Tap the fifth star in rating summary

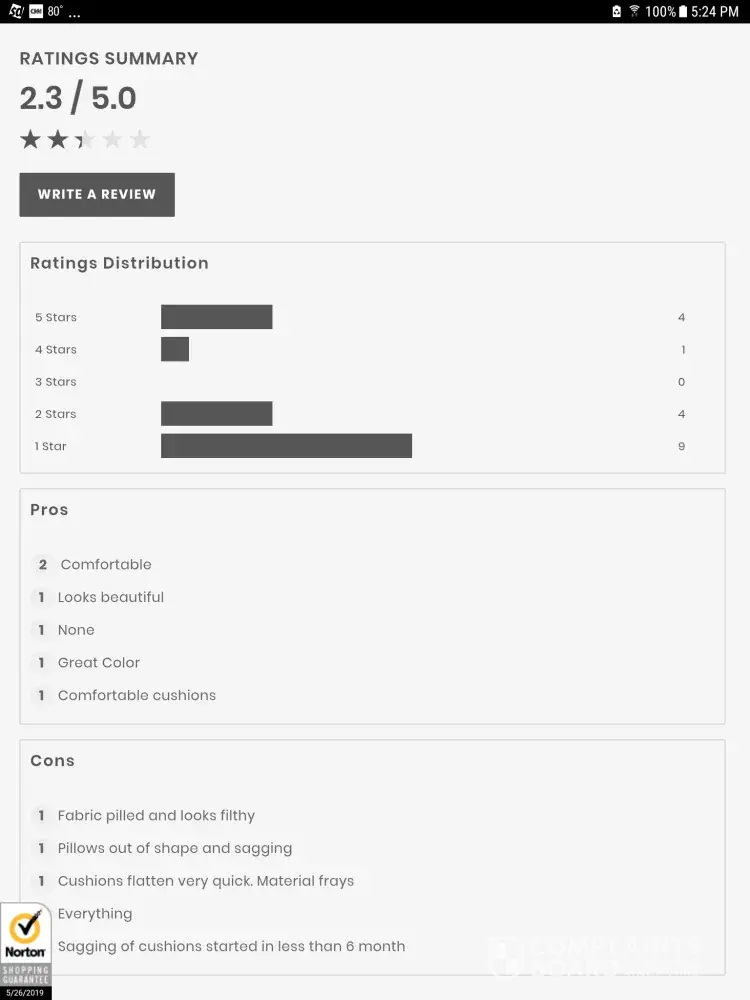tap(140, 140)
